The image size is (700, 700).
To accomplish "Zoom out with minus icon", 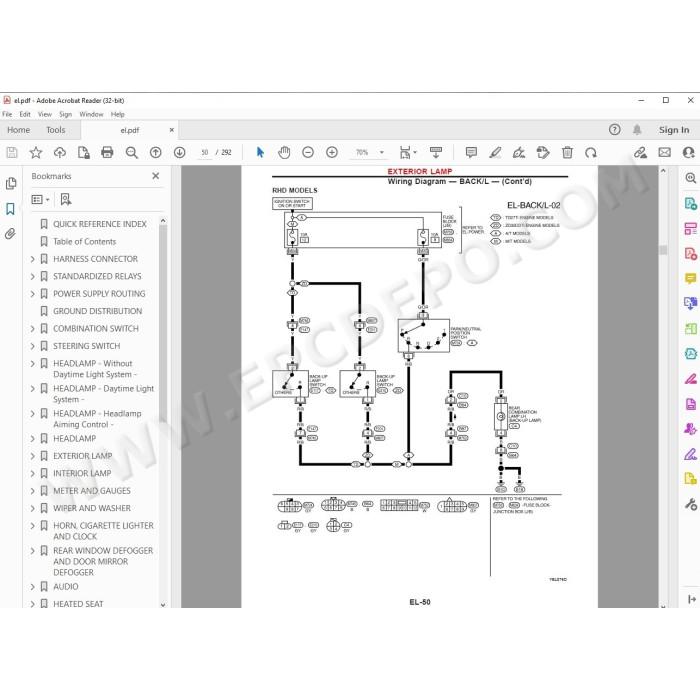I will [x=308, y=153].
